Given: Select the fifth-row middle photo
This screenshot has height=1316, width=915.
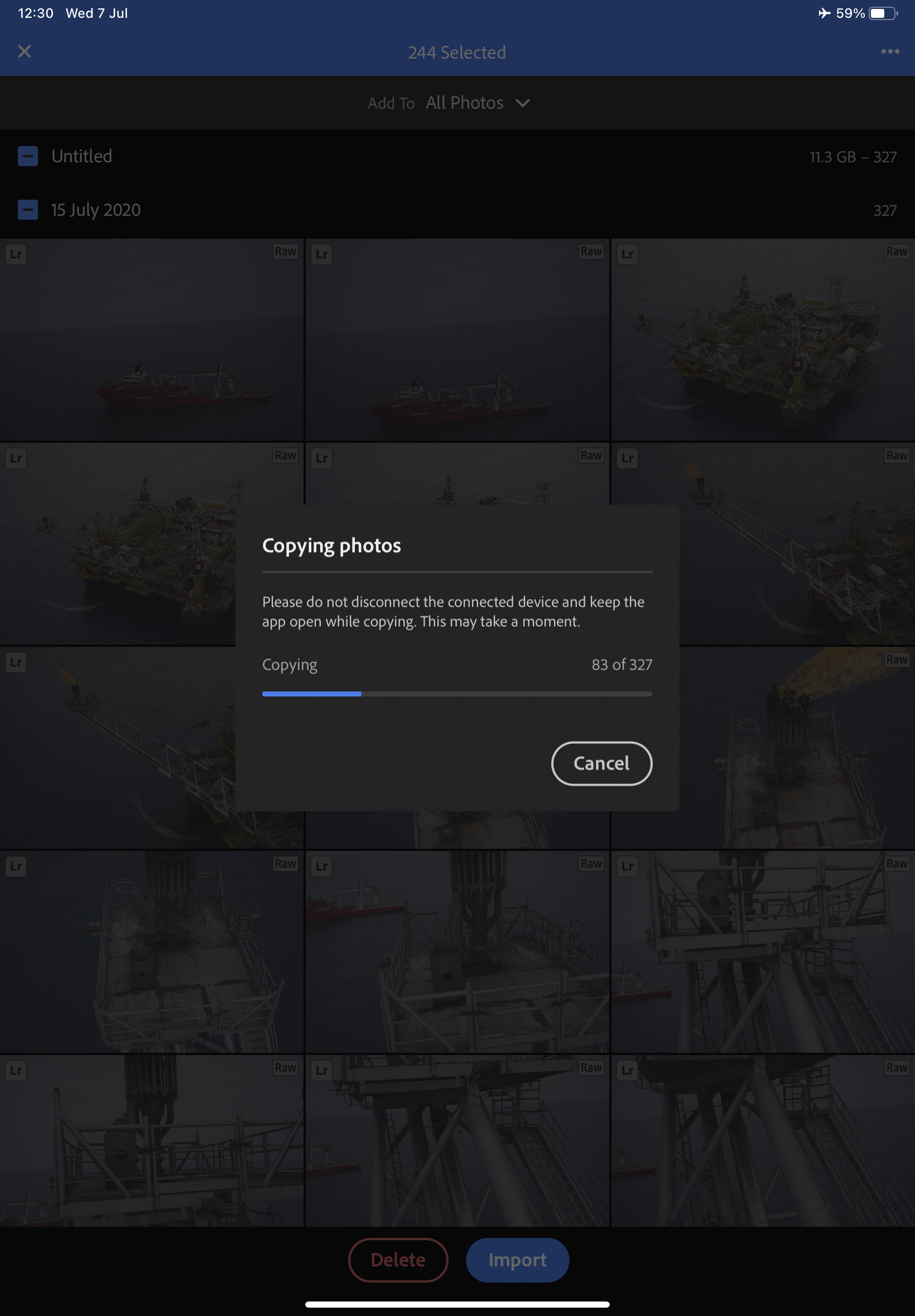Looking at the screenshot, I should (x=457, y=1141).
